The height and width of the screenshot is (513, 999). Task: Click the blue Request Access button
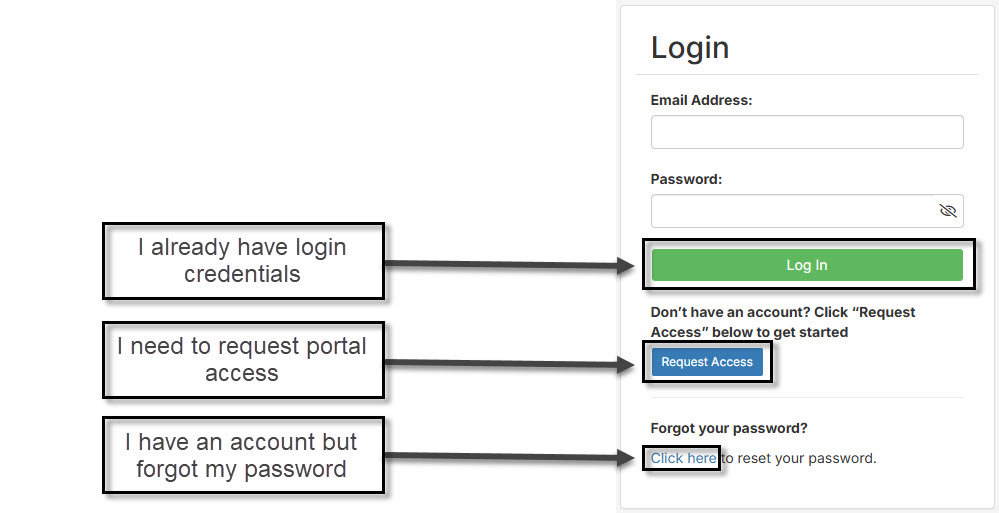(x=707, y=362)
